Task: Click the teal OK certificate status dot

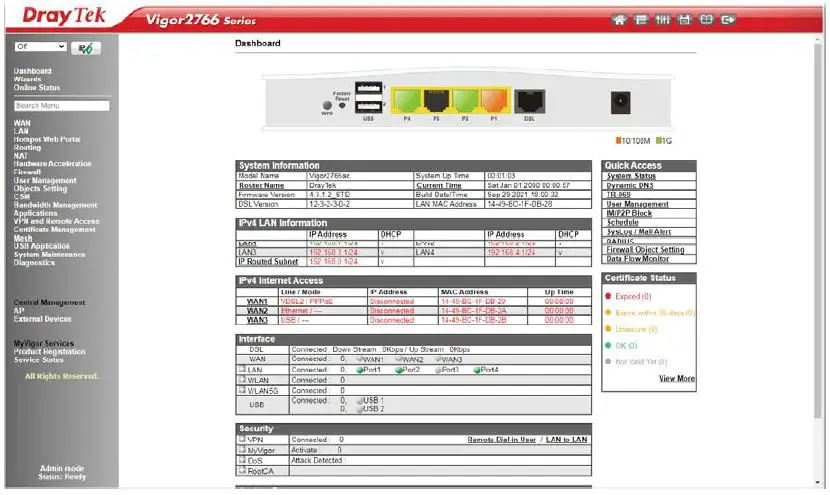Action: [608, 346]
